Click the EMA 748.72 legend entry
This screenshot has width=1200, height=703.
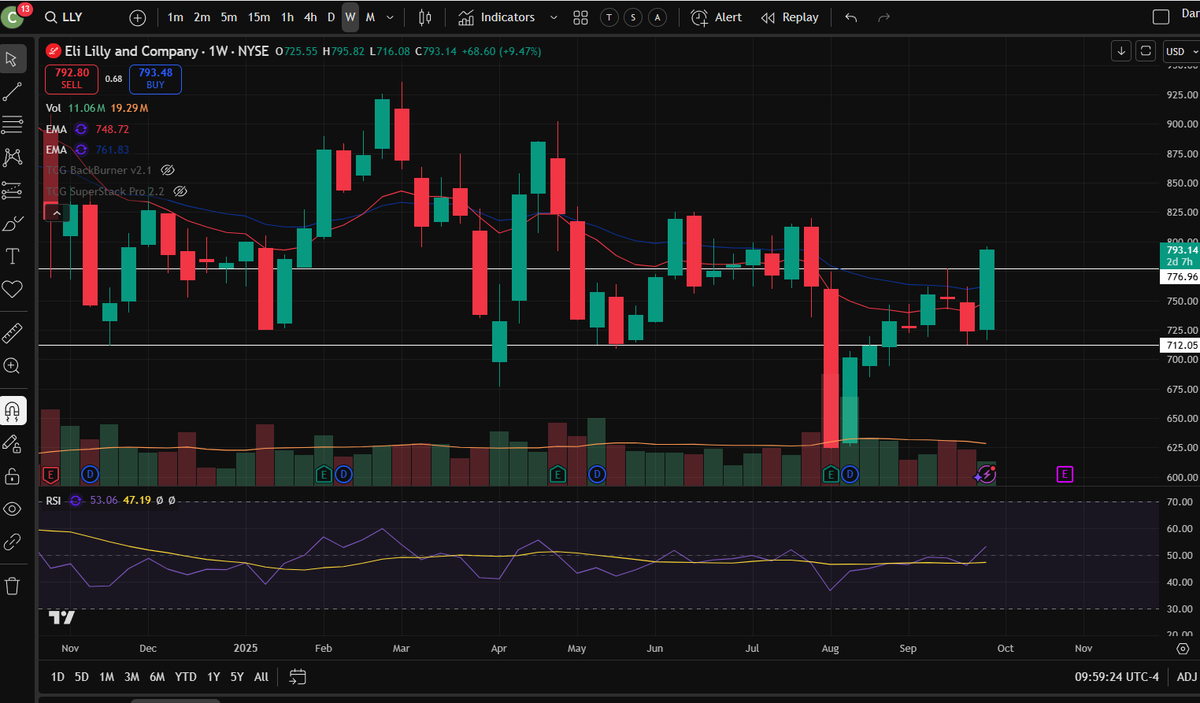[88, 129]
